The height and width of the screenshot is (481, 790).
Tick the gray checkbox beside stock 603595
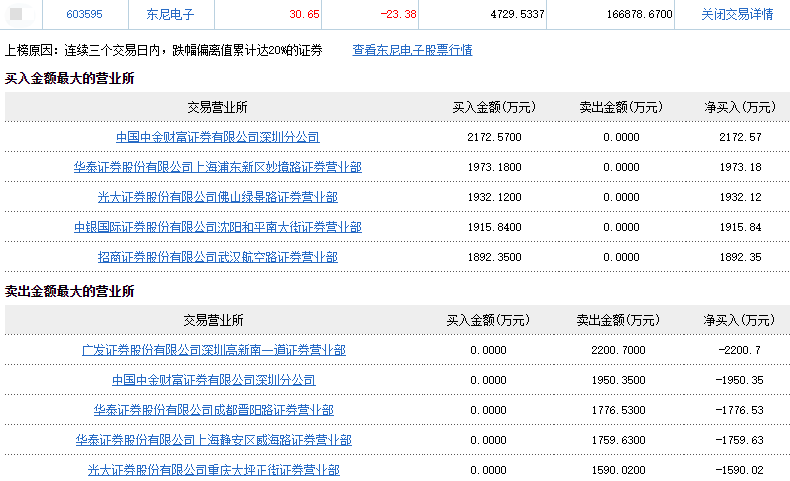tap(16, 15)
